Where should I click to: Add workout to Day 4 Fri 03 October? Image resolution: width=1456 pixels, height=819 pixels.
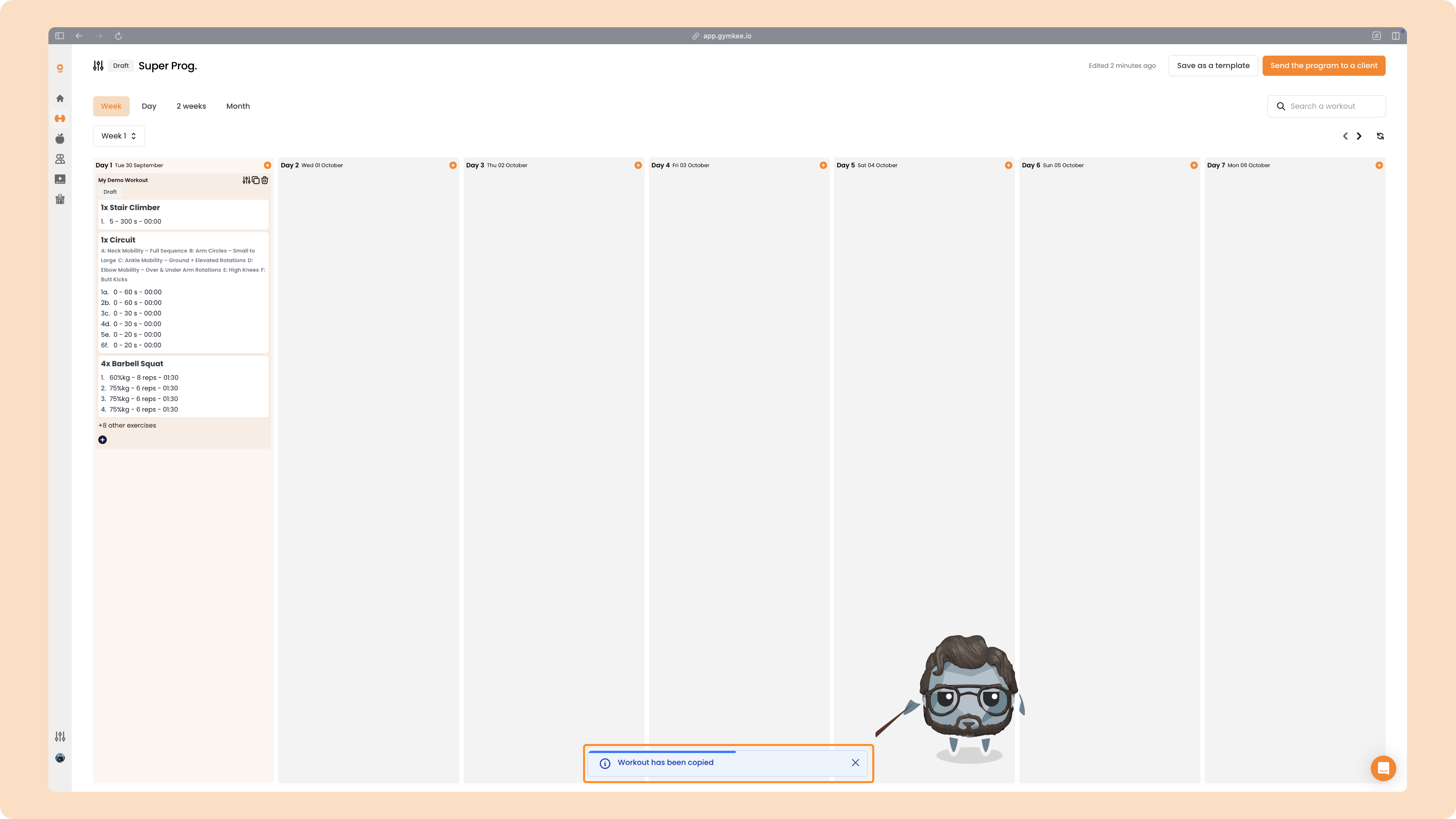[824, 165]
